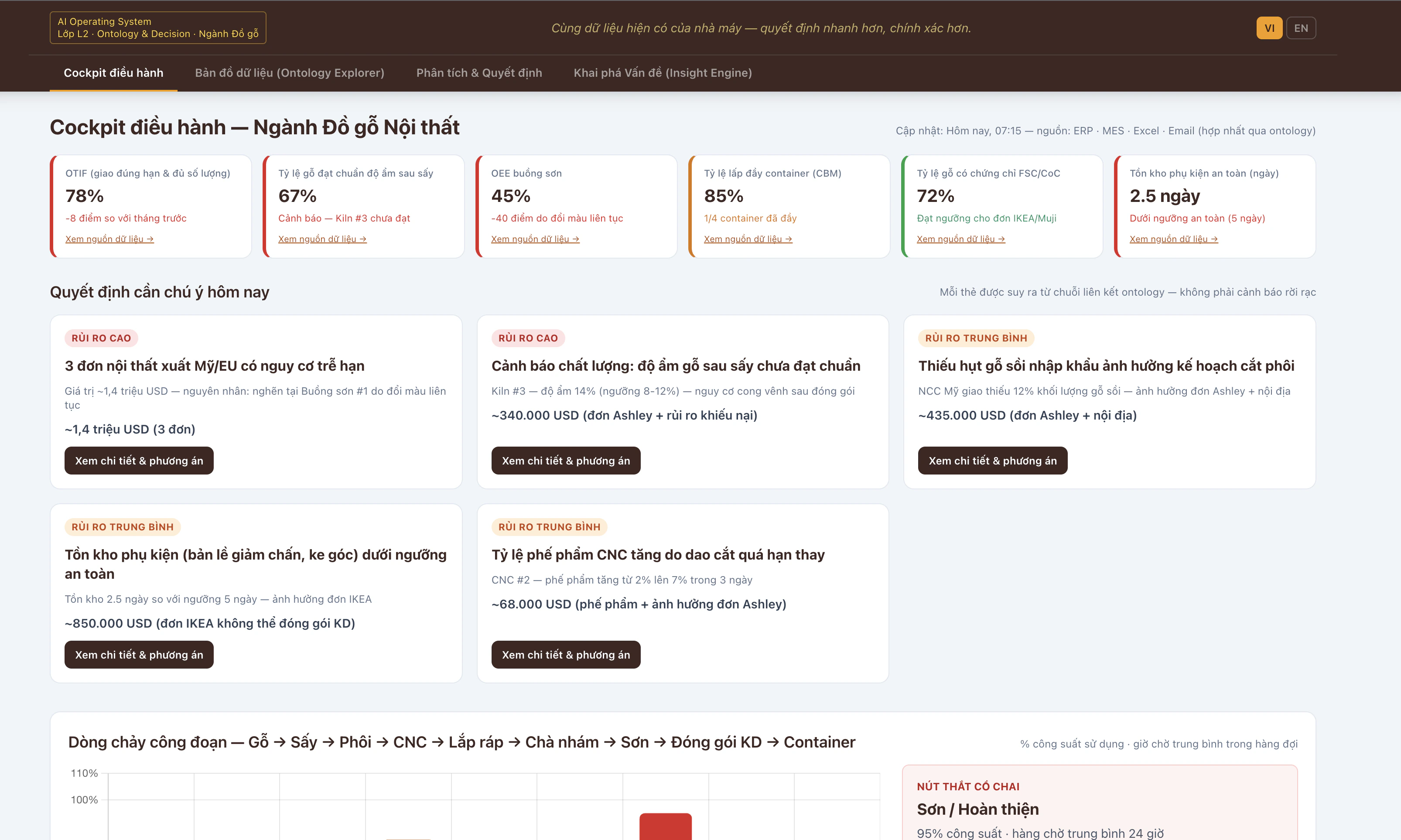Click '~68.000 USD' scrap impact text

(x=639, y=604)
